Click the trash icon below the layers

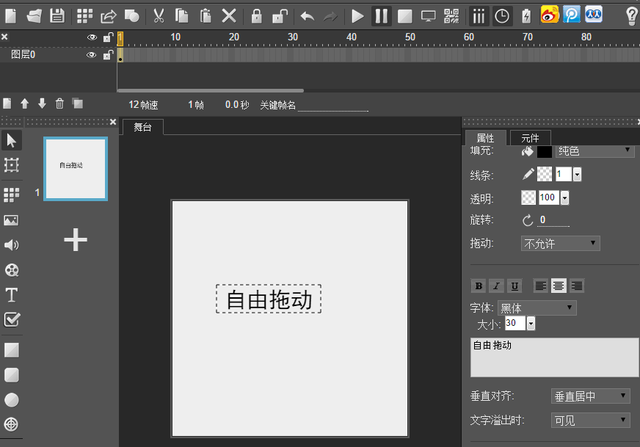60,103
